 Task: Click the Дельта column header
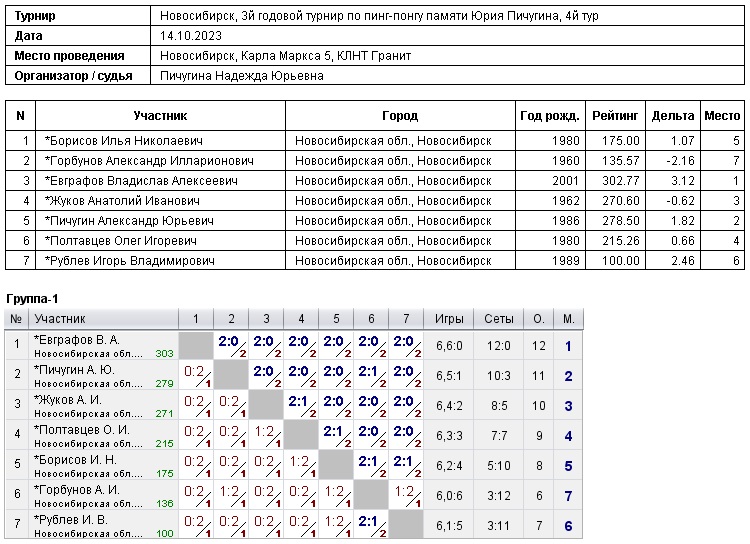[x=672, y=116]
